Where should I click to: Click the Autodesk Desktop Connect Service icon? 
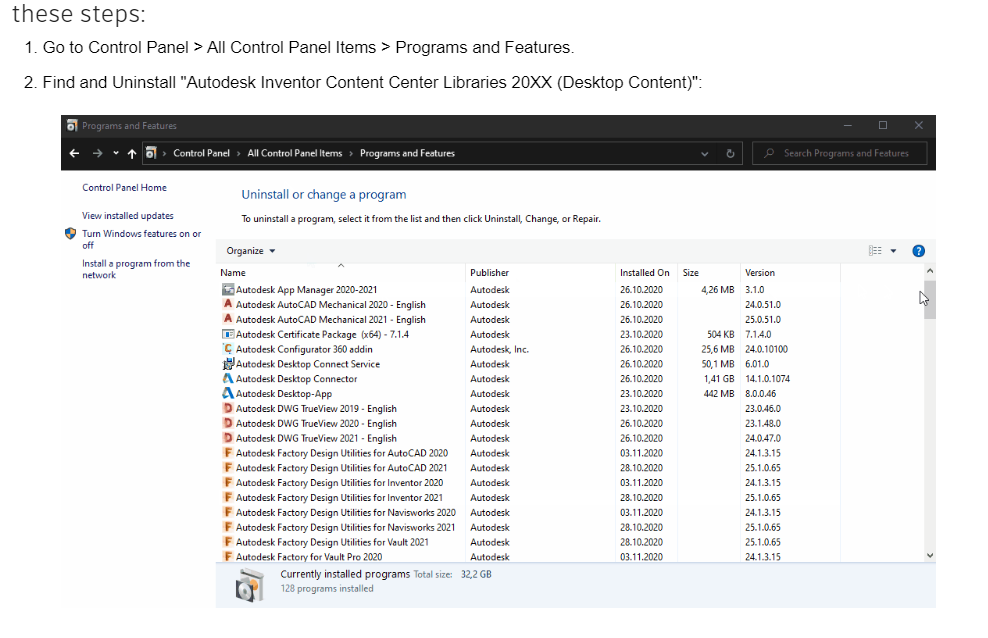tap(228, 364)
